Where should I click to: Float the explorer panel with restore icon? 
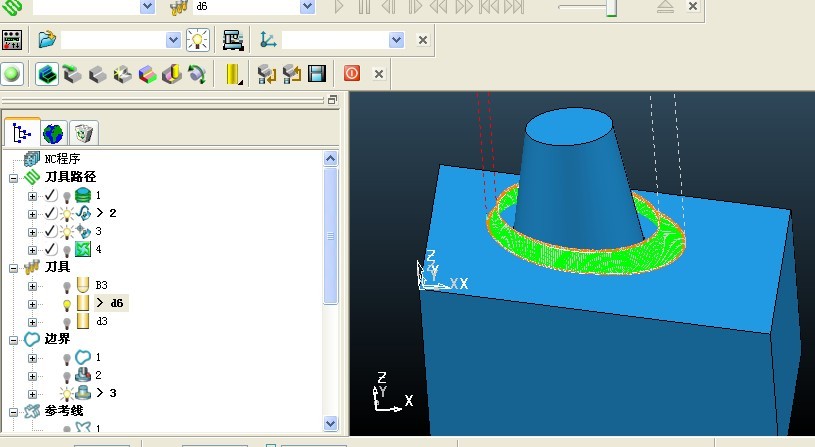(333, 100)
